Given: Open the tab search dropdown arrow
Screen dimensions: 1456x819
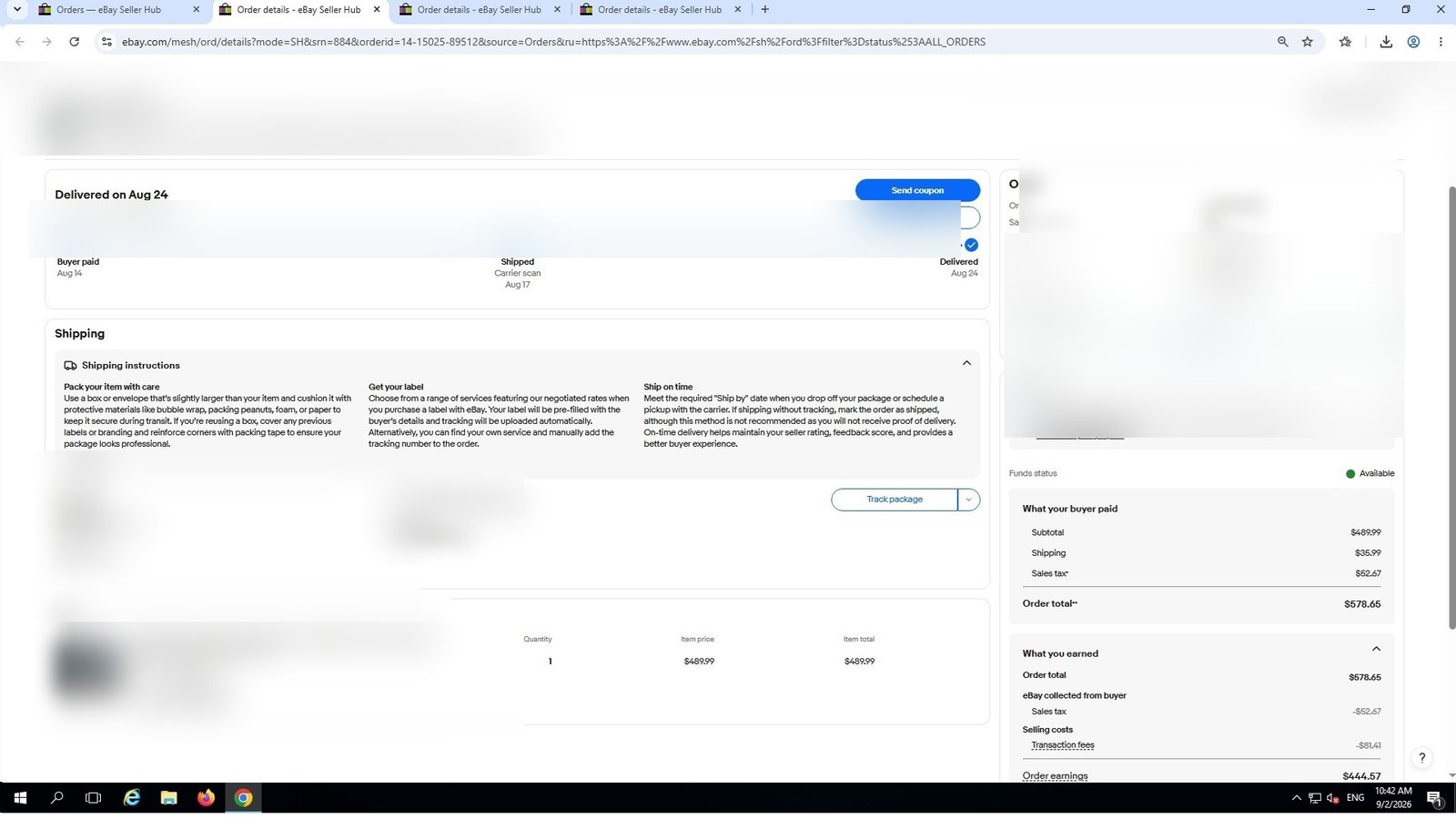Looking at the screenshot, I should click(x=16, y=9).
